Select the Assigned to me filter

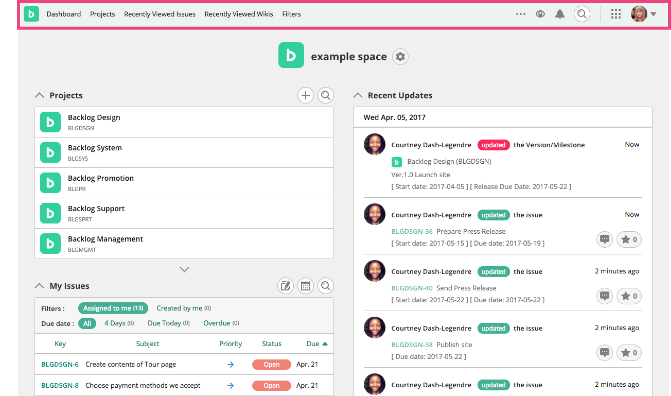(113, 308)
